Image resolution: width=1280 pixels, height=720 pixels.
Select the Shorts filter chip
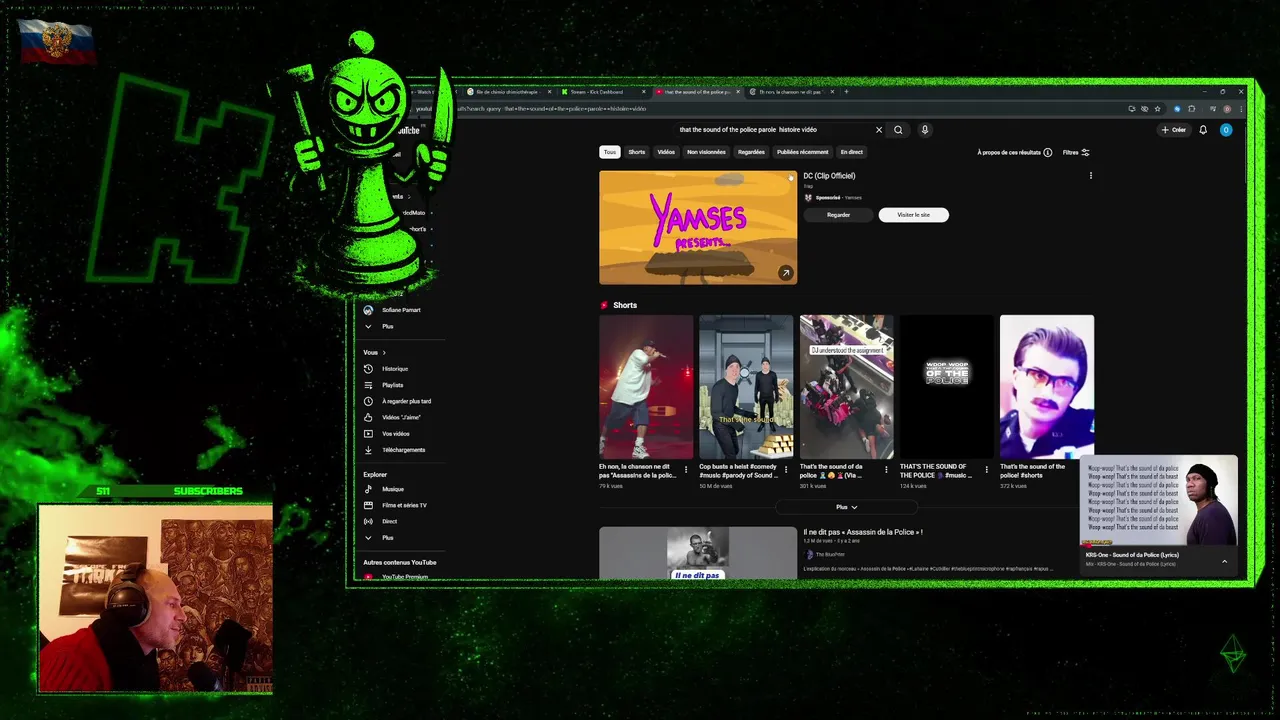pos(637,152)
